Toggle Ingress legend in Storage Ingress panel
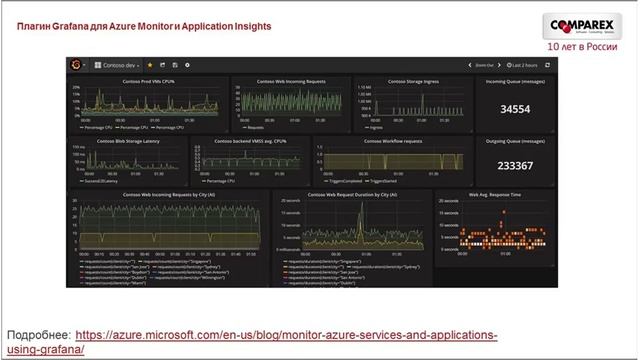 [x=374, y=128]
